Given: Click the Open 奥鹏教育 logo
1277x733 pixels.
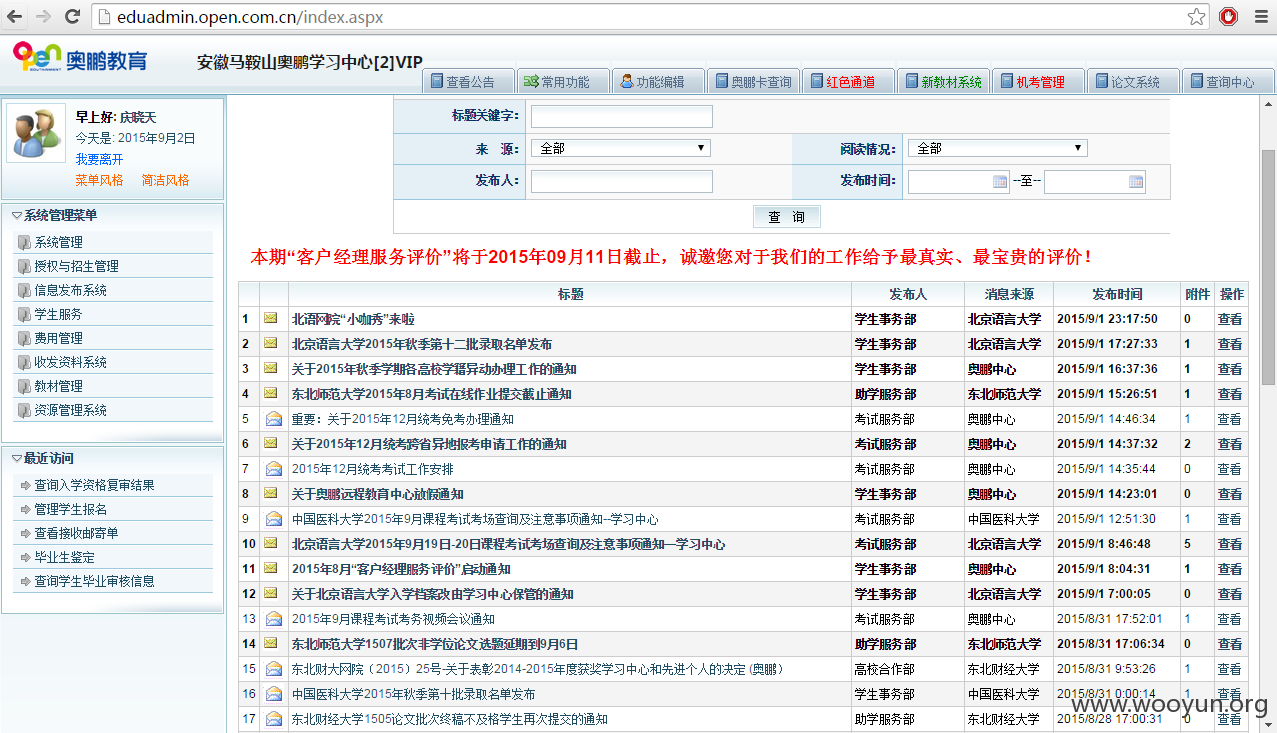Looking at the screenshot, I should point(80,58).
